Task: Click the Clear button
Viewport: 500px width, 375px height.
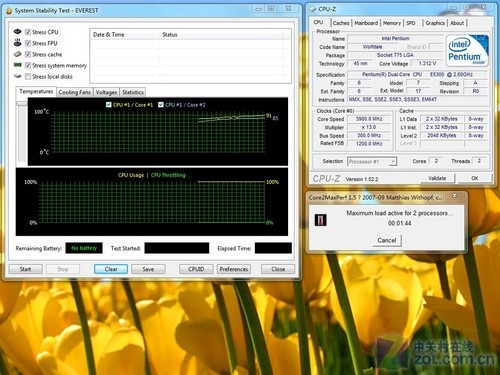Action: [x=111, y=269]
